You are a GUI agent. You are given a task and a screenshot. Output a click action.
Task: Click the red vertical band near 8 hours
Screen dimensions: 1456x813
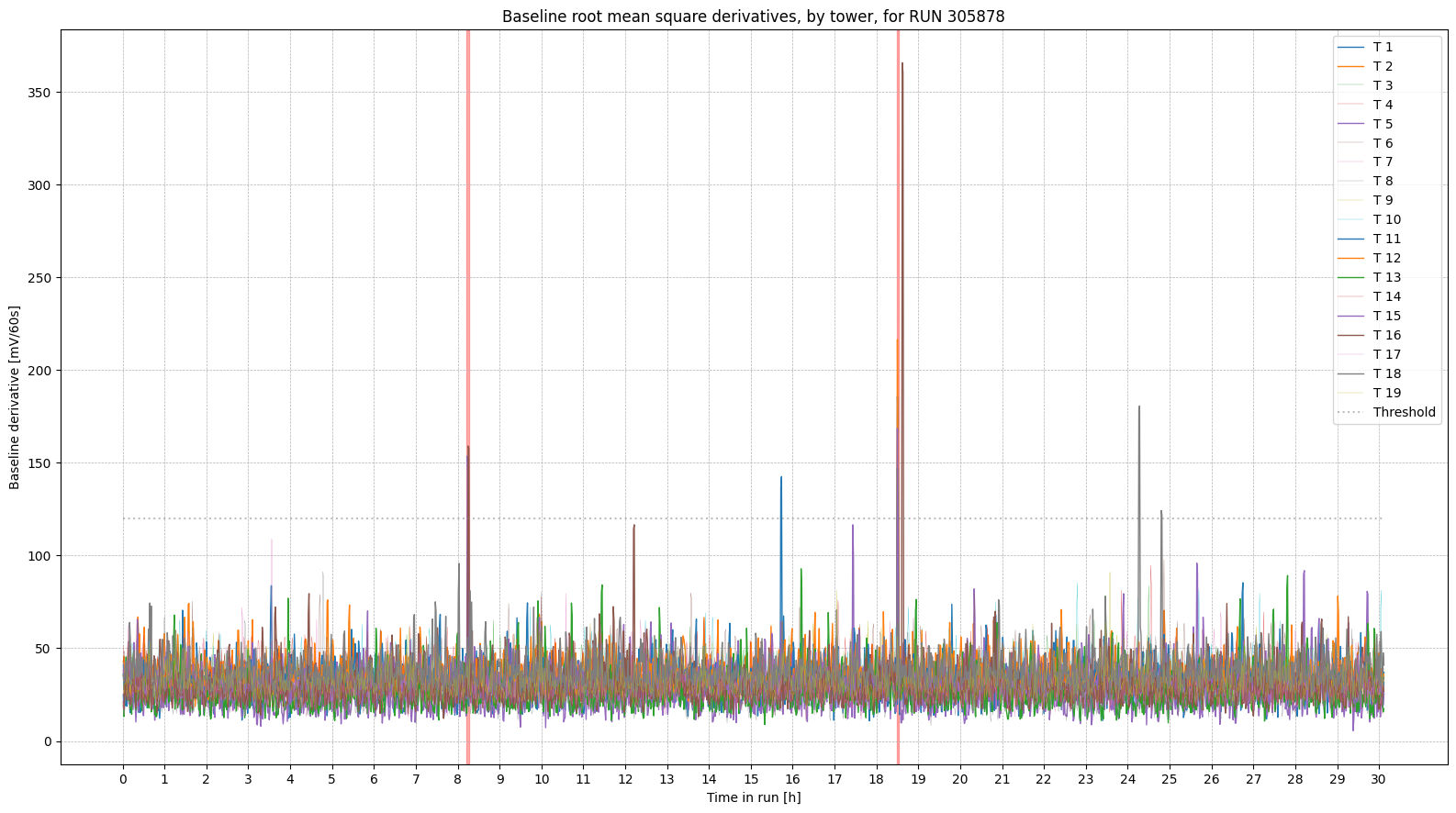(468, 275)
